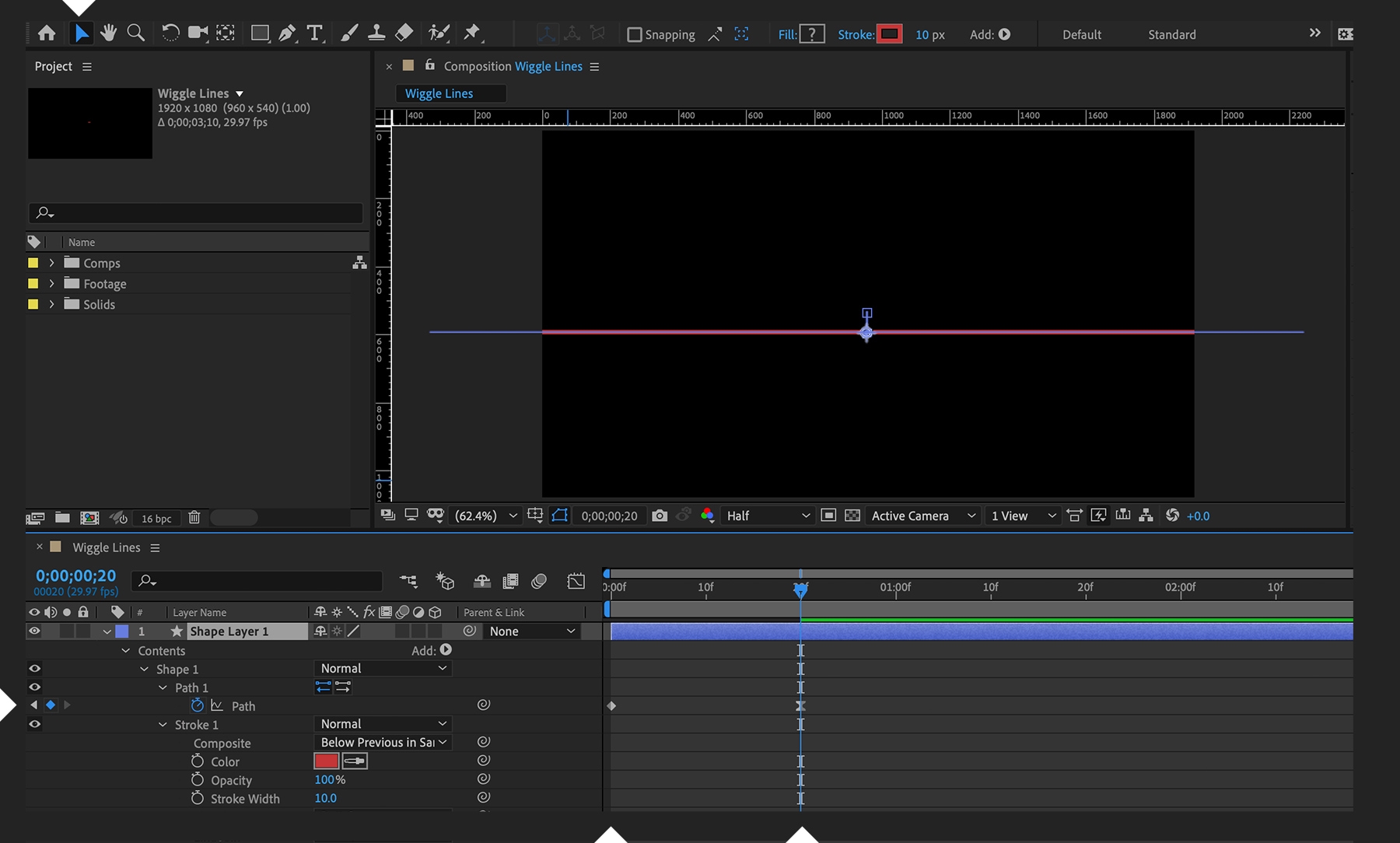Switch to the Standard workspace

pos(1171,34)
